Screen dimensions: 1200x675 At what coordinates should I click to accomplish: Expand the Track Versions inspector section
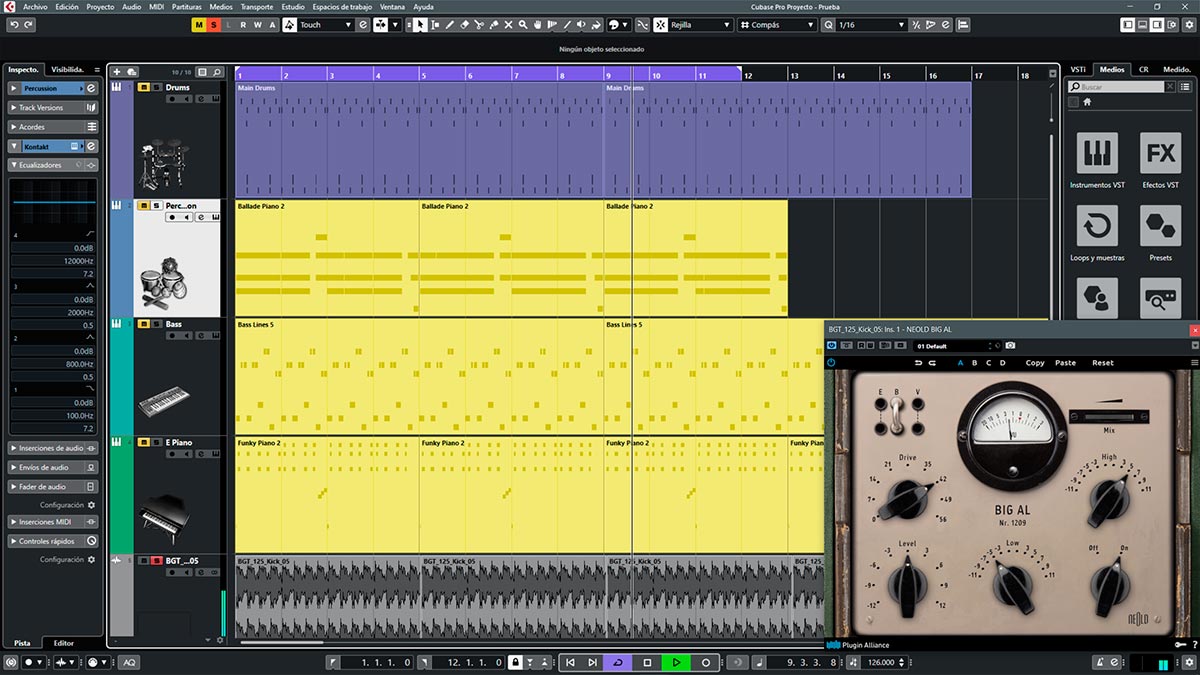click(53, 107)
